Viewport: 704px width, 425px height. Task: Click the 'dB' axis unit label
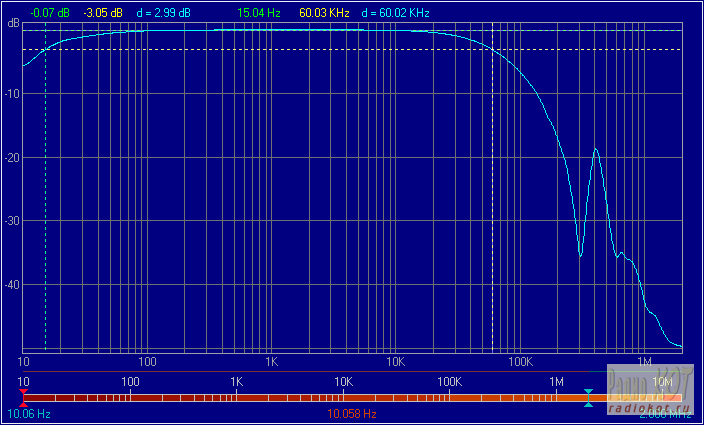pyautogui.click(x=13, y=24)
